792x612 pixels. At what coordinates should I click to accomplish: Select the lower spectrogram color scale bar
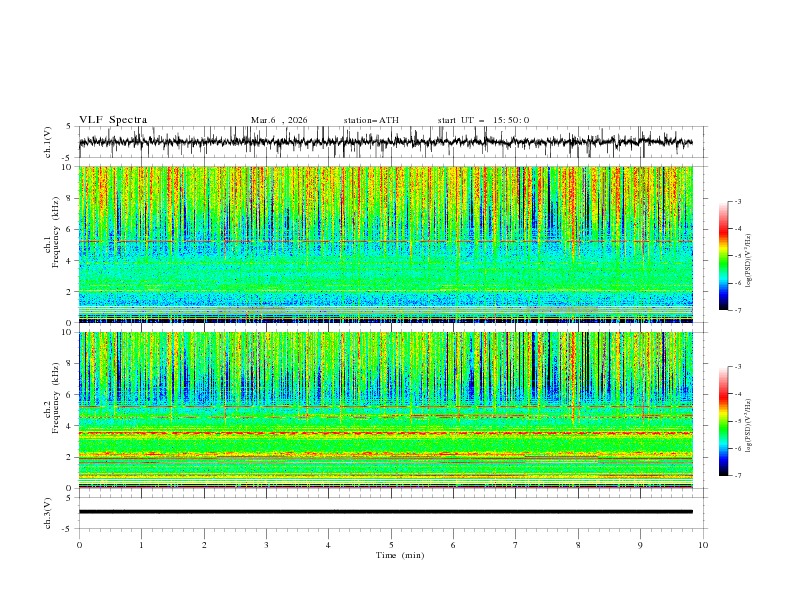click(723, 421)
